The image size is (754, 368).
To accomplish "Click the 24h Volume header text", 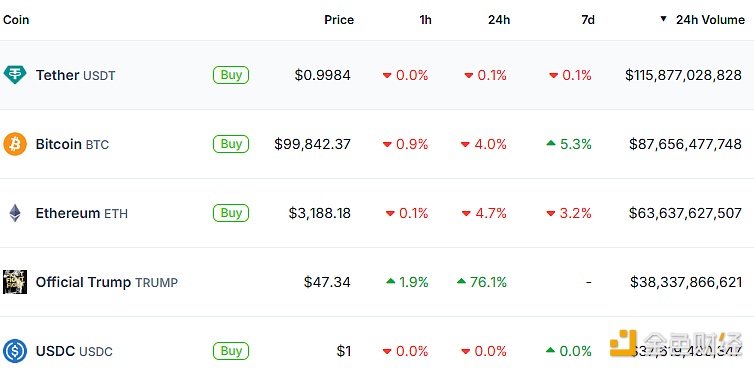I will point(710,20).
